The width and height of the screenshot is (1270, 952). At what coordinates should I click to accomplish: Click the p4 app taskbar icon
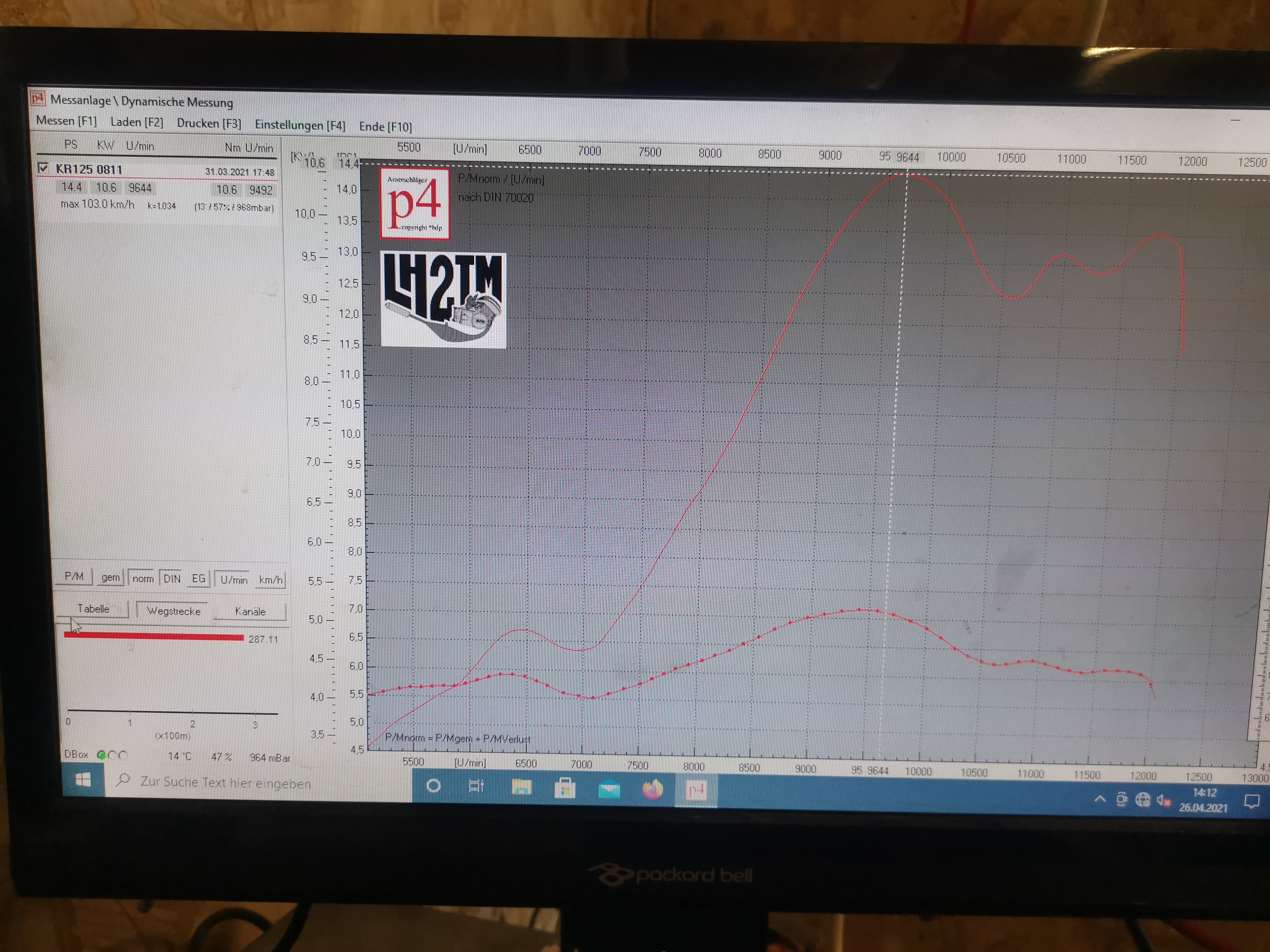point(696,791)
